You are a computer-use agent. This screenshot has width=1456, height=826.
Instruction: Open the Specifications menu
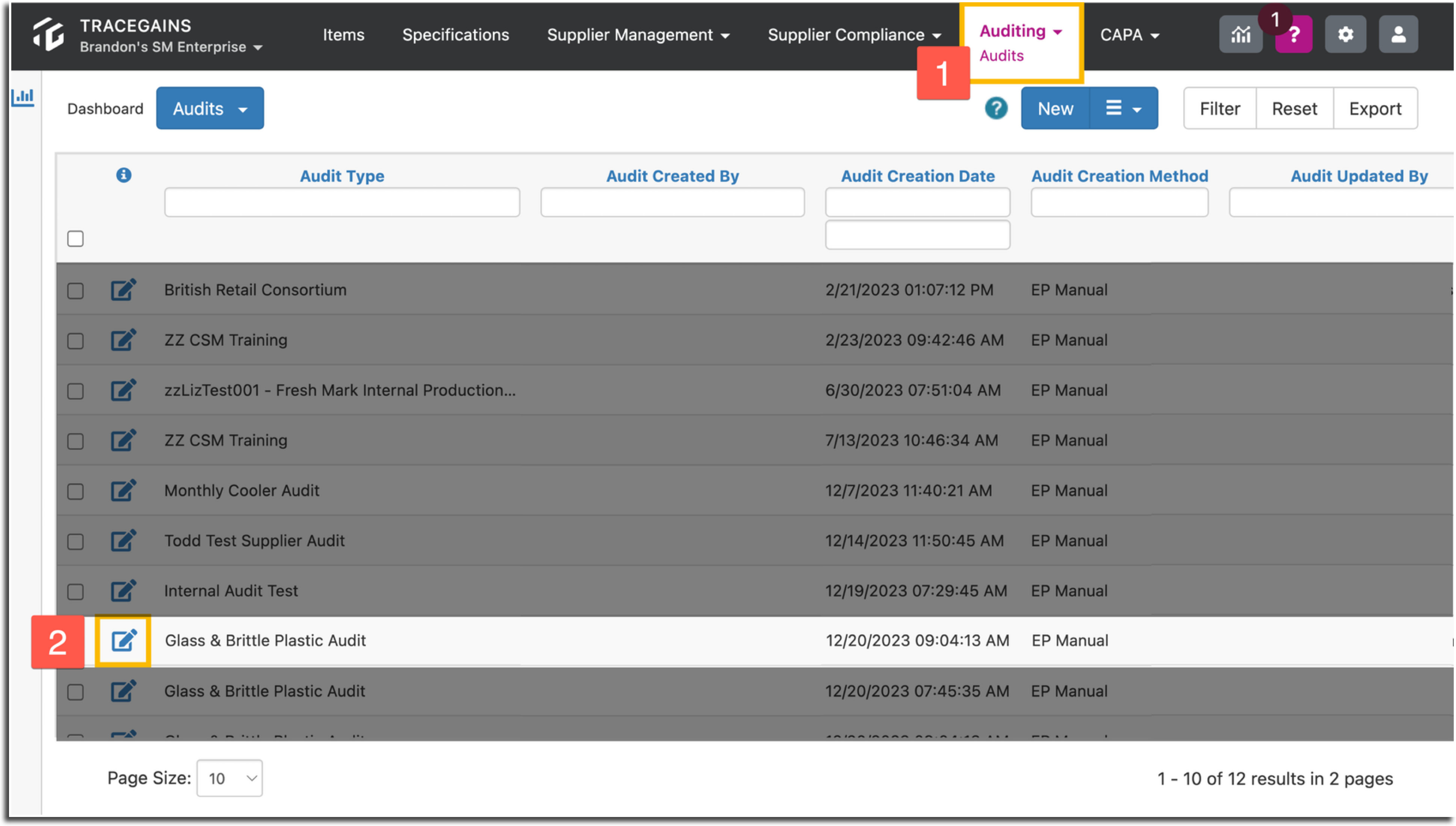[455, 35]
